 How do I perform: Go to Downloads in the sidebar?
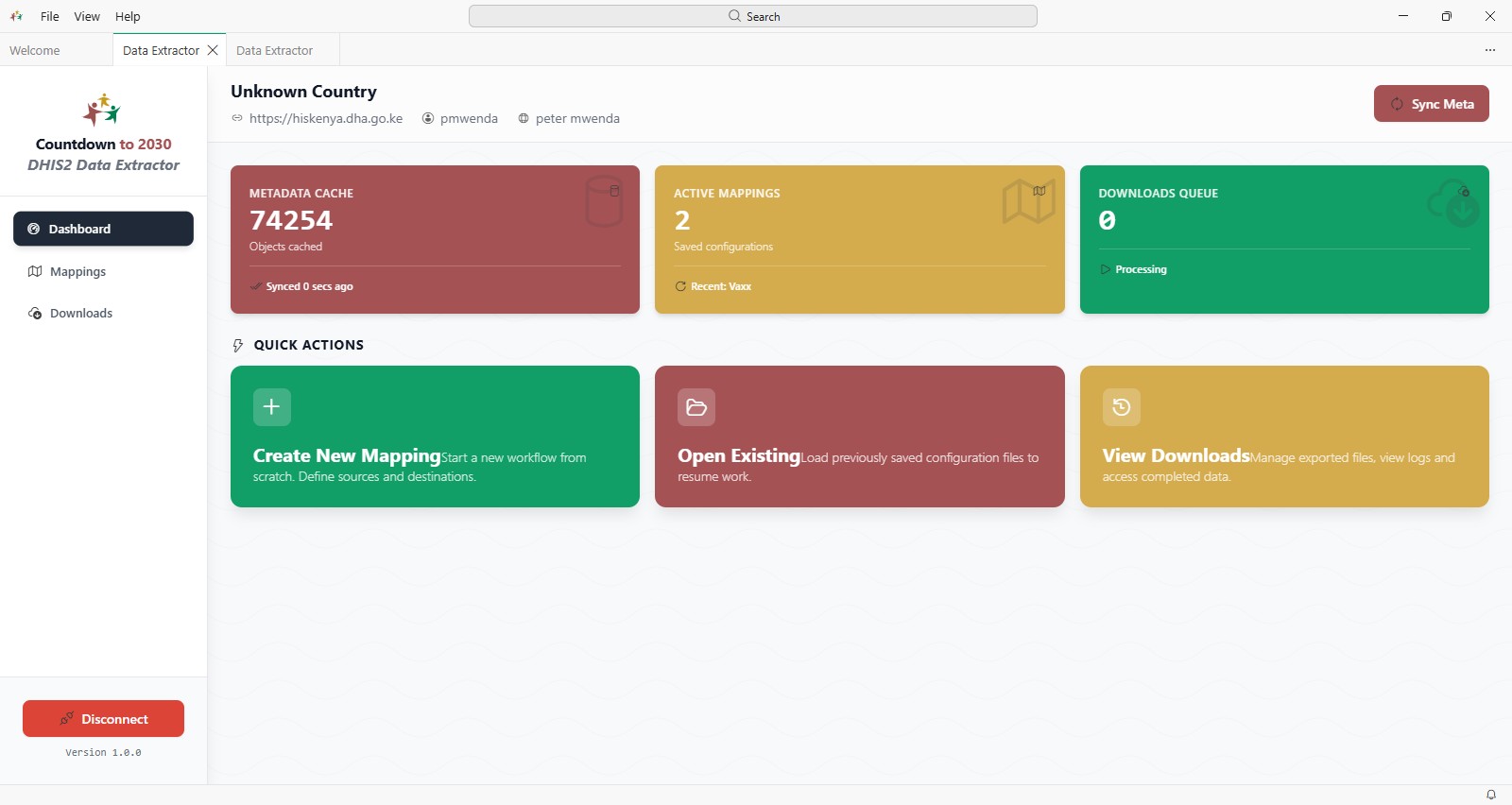click(103, 313)
